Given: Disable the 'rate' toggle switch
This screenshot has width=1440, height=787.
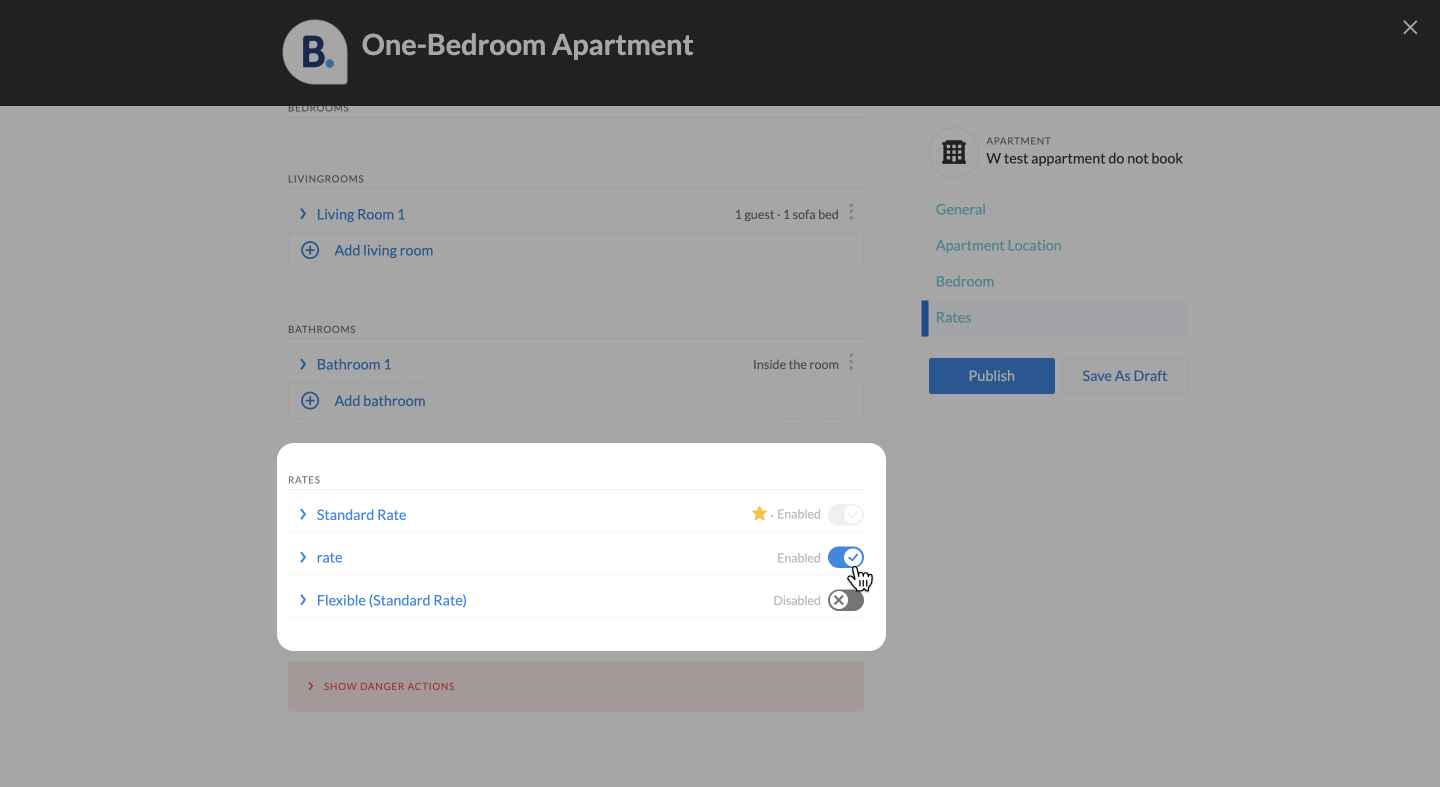Looking at the screenshot, I should (x=845, y=557).
